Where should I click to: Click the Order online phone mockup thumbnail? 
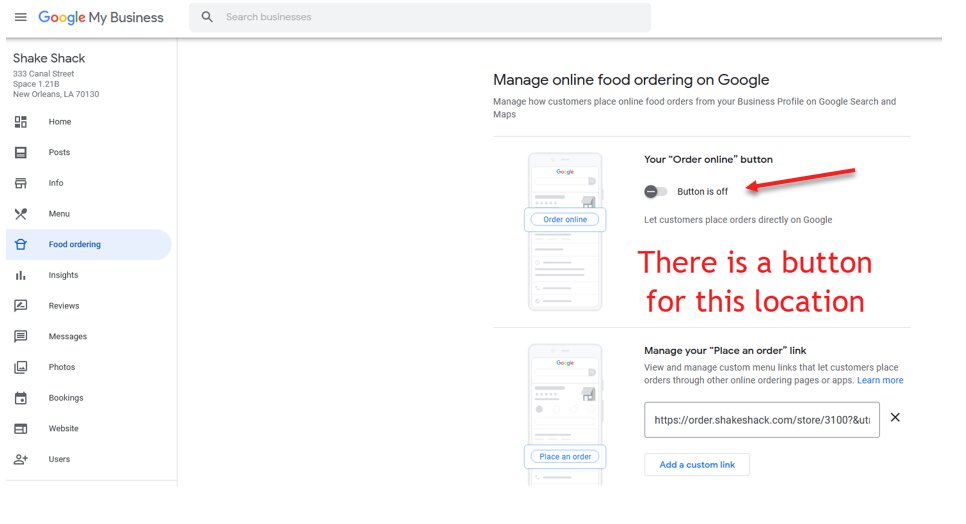(x=565, y=232)
